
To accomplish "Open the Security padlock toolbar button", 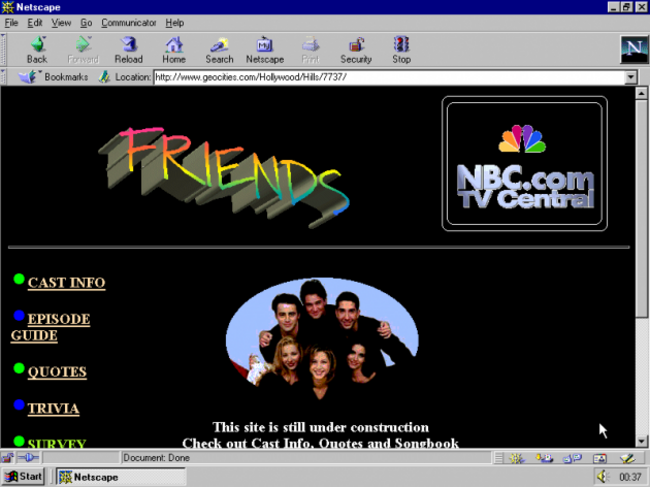I will point(356,50).
